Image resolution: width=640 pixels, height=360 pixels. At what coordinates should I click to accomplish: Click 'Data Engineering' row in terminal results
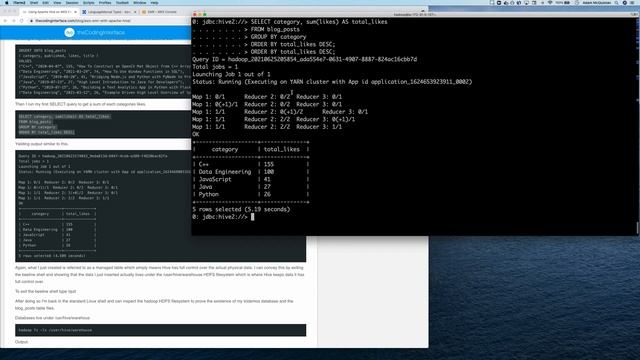[x=251, y=172]
